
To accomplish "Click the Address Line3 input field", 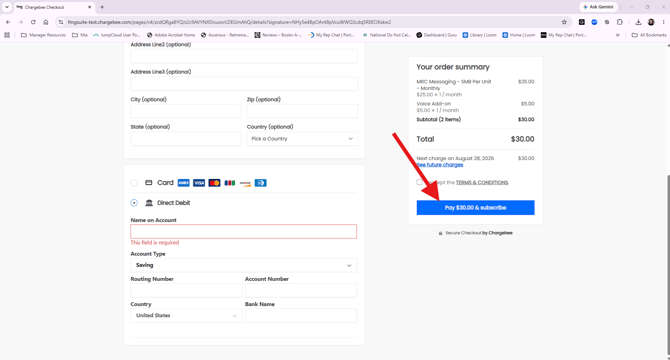I will point(244,83).
